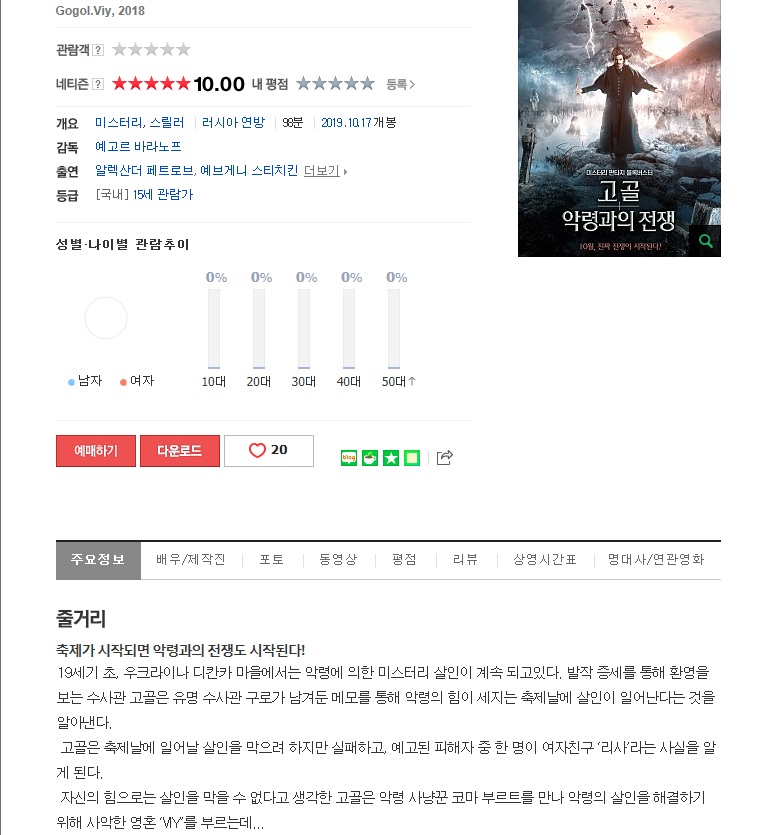Go to the 평점 tab
Viewport: 776px width, 835px height.
click(404, 560)
